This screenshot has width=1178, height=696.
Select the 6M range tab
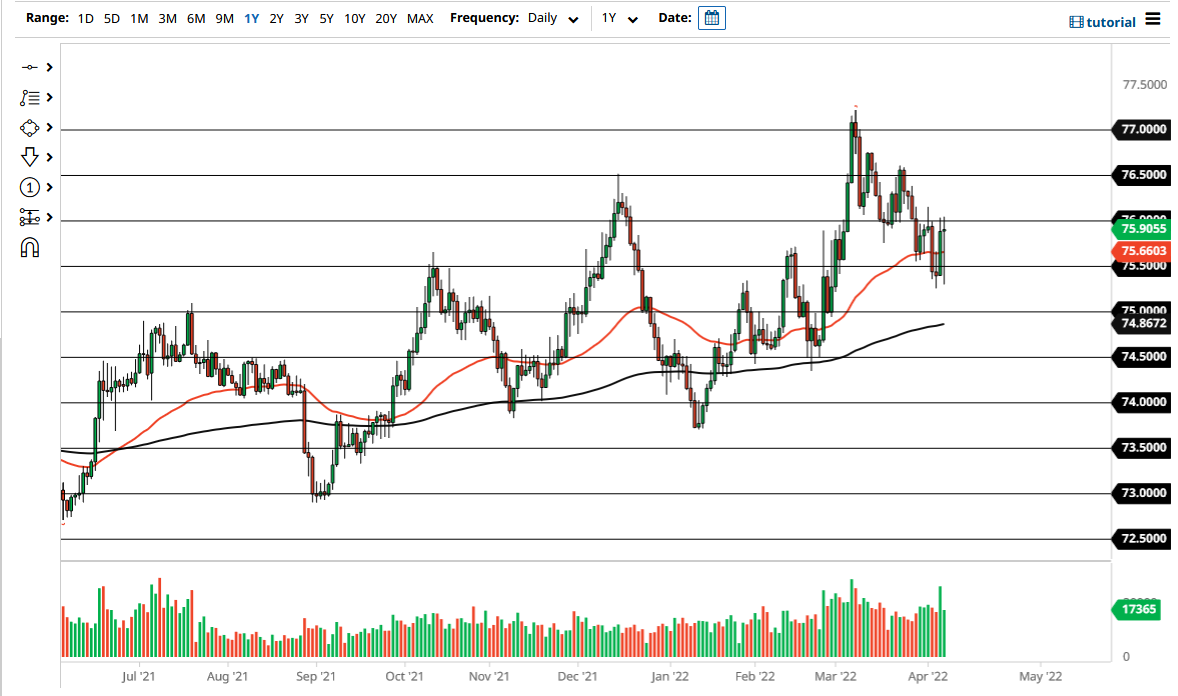coord(195,18)
